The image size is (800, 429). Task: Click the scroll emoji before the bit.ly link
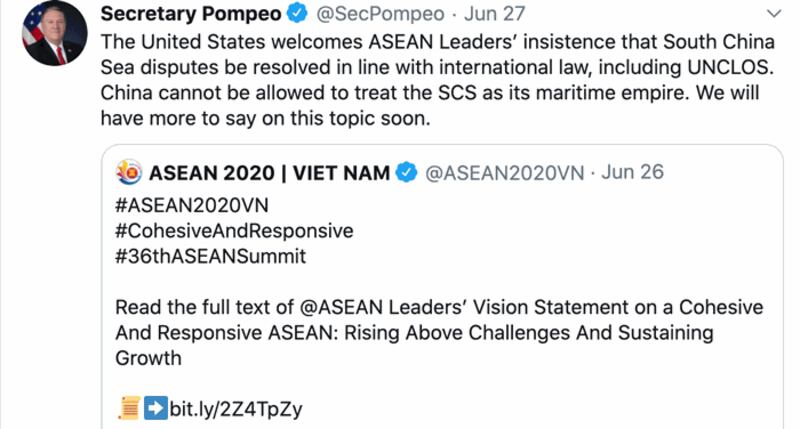[127, 406]
